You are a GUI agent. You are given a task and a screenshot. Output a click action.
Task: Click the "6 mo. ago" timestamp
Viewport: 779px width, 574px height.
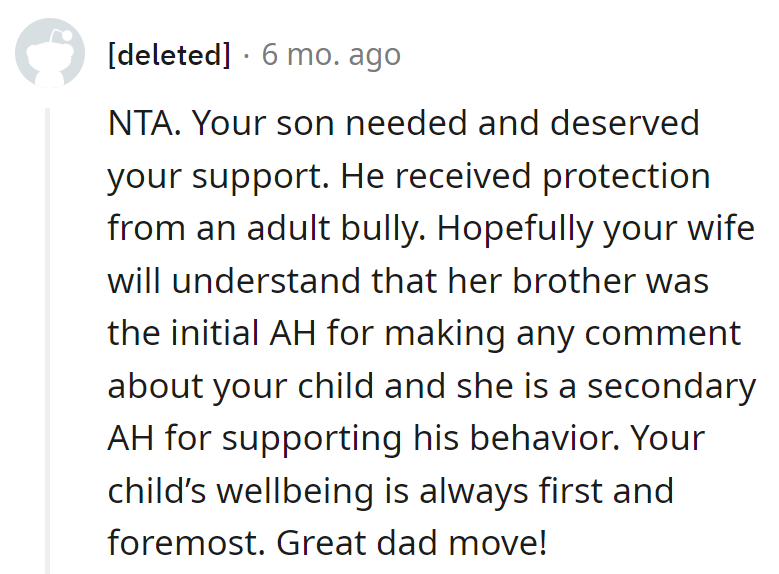pyautogui.click(x=331, y=55)
